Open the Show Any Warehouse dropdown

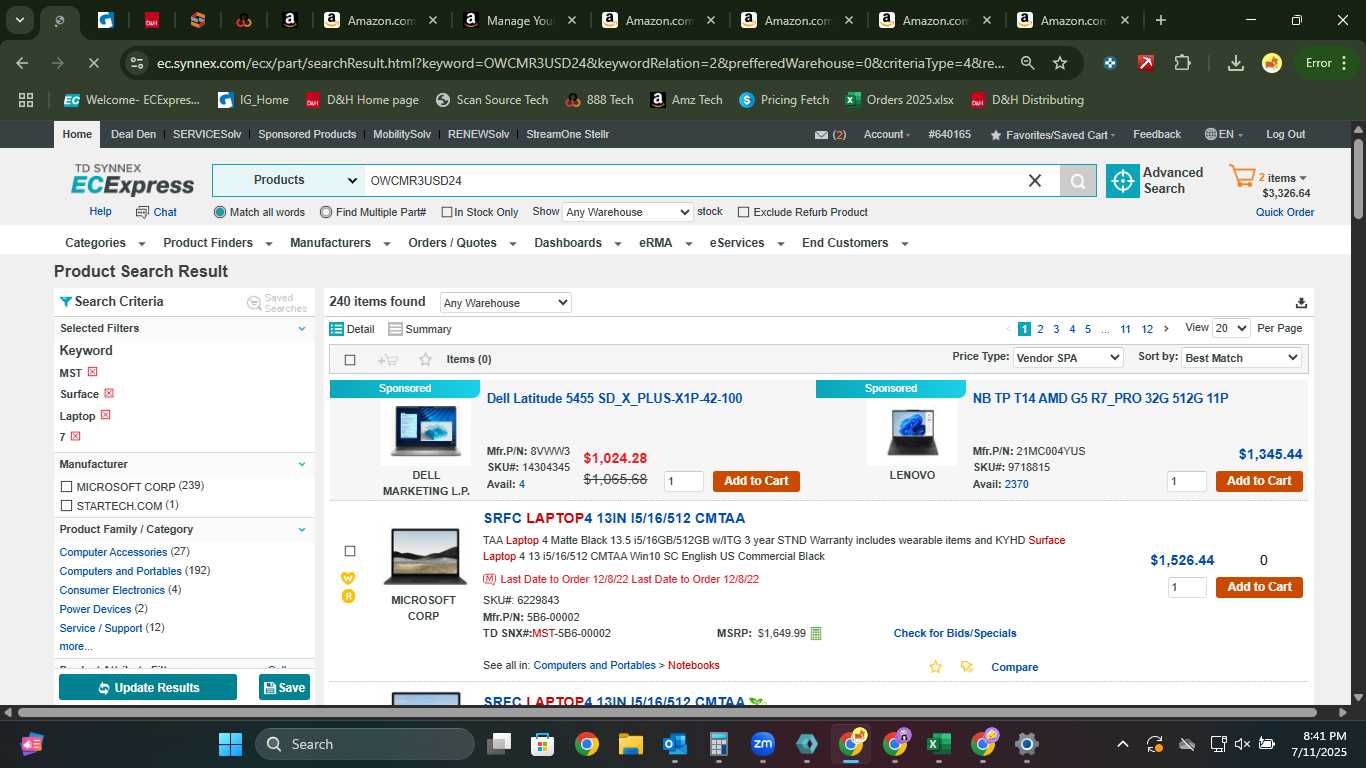coord(628,212)
